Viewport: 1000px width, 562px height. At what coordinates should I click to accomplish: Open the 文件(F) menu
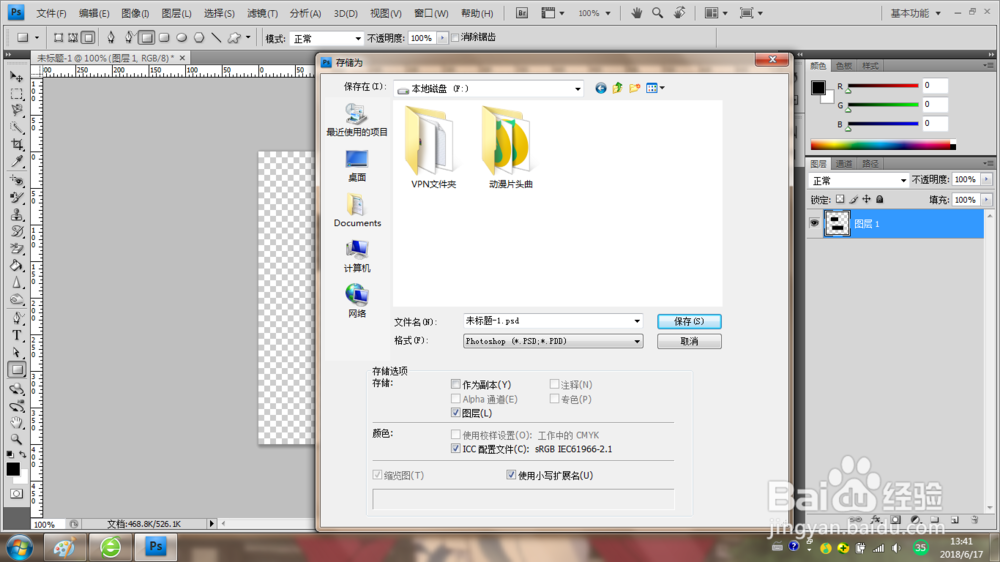pos(51,13)
